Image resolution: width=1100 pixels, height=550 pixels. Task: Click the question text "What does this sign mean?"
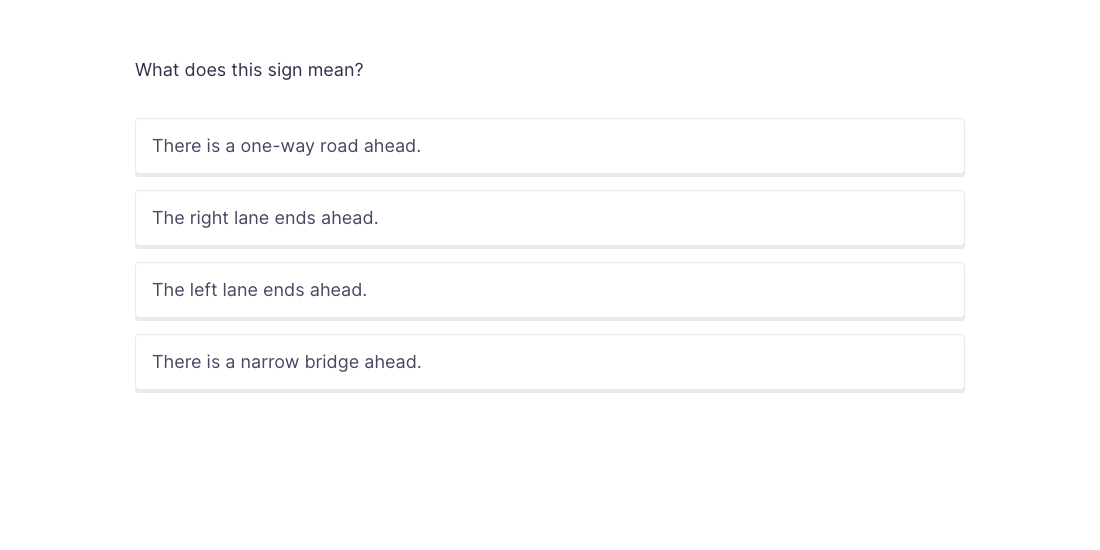pyautogui.click(x=249, y=70)
